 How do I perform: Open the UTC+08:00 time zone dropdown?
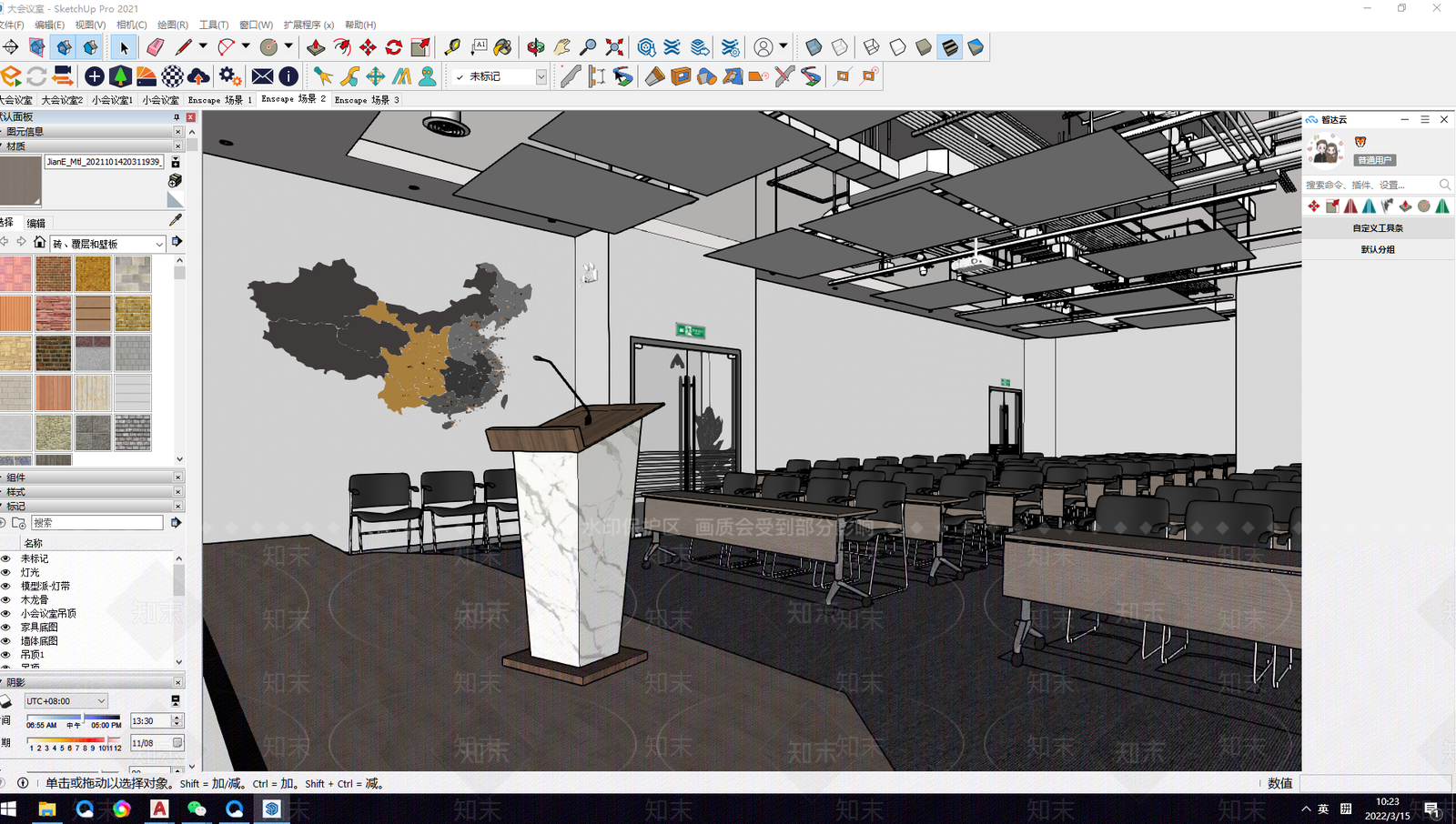click(x=66, y=701)
